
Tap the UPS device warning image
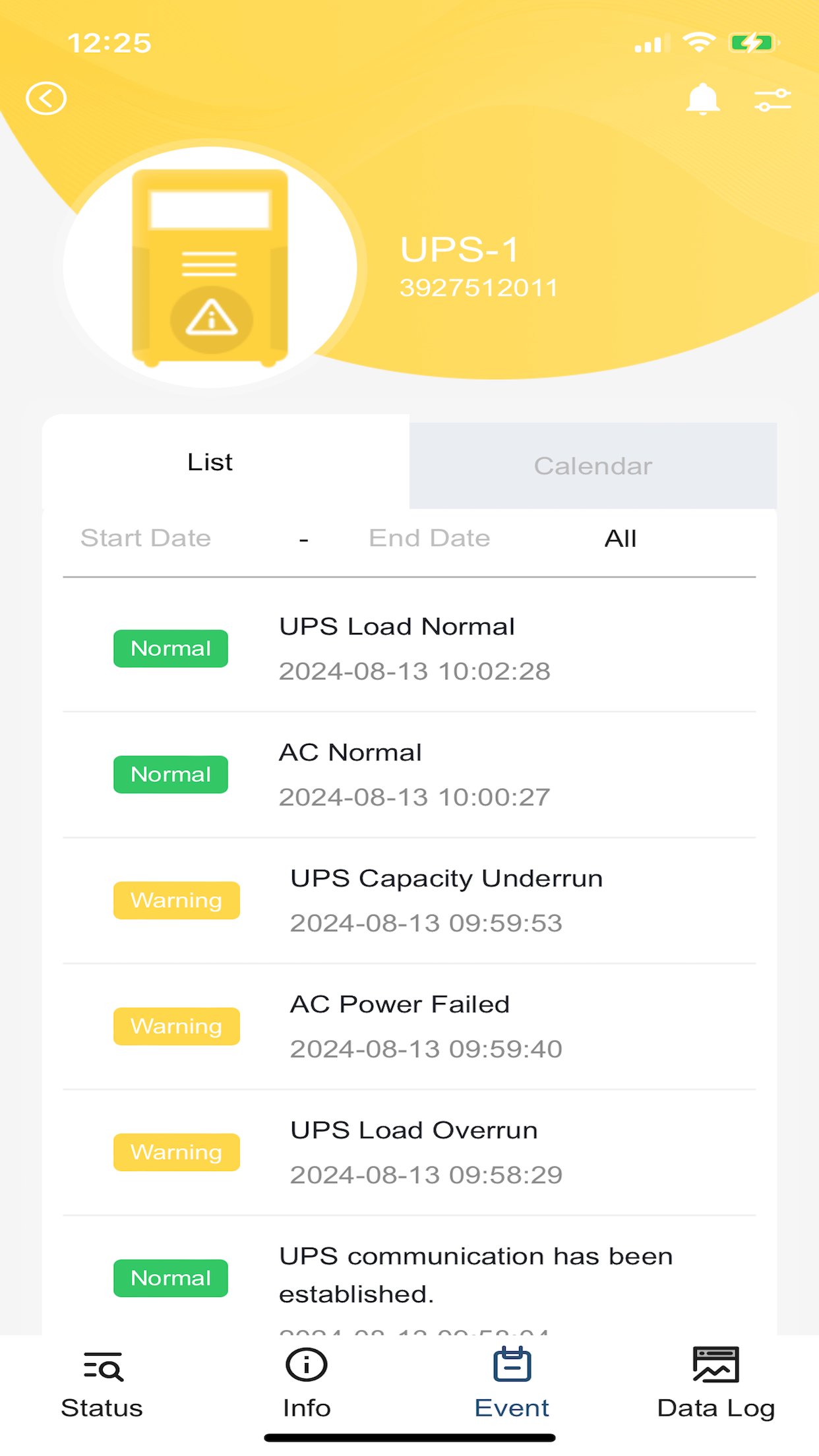[210, 267]
